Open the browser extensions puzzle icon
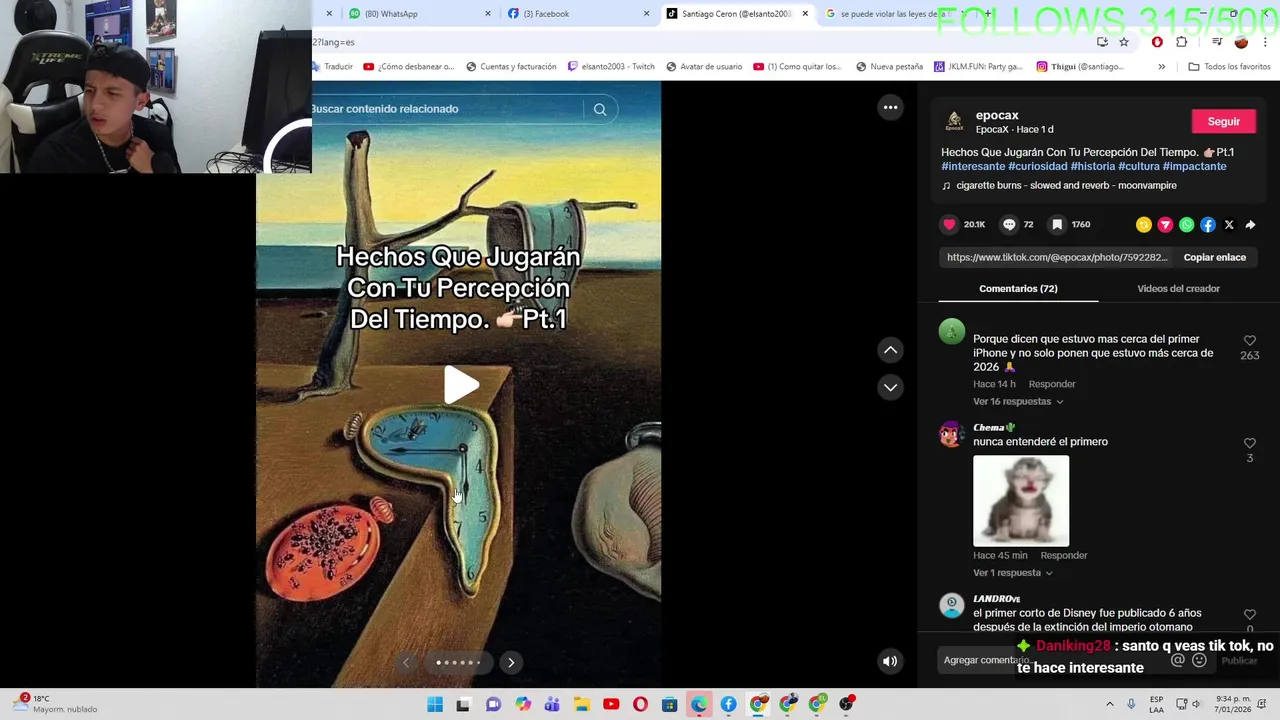 [1182, 42]
